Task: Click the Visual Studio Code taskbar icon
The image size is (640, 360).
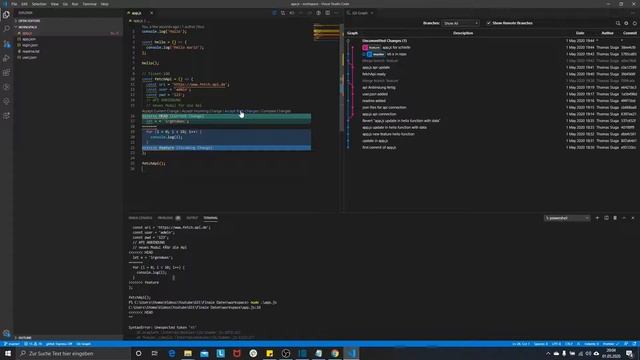Action: [351, 353]
